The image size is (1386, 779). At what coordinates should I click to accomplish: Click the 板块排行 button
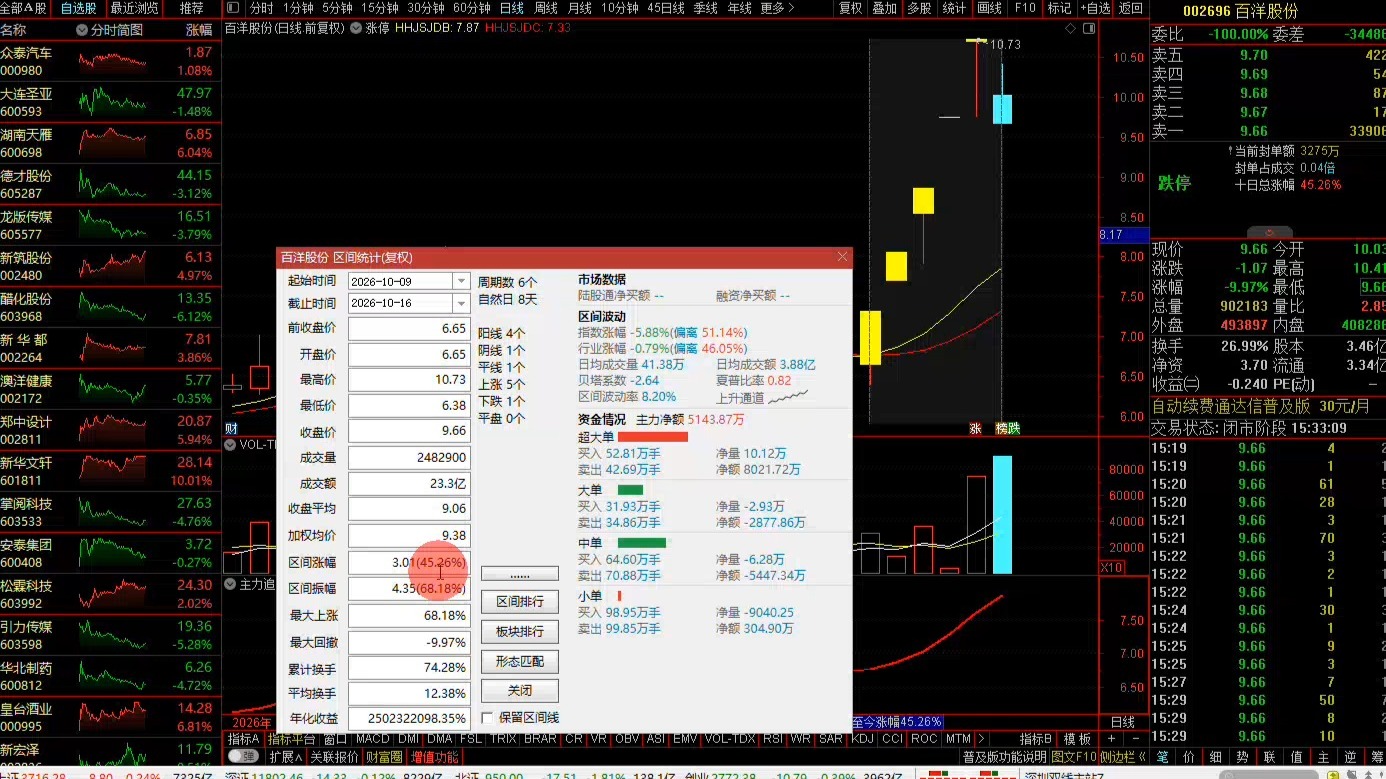click(520, 632)
